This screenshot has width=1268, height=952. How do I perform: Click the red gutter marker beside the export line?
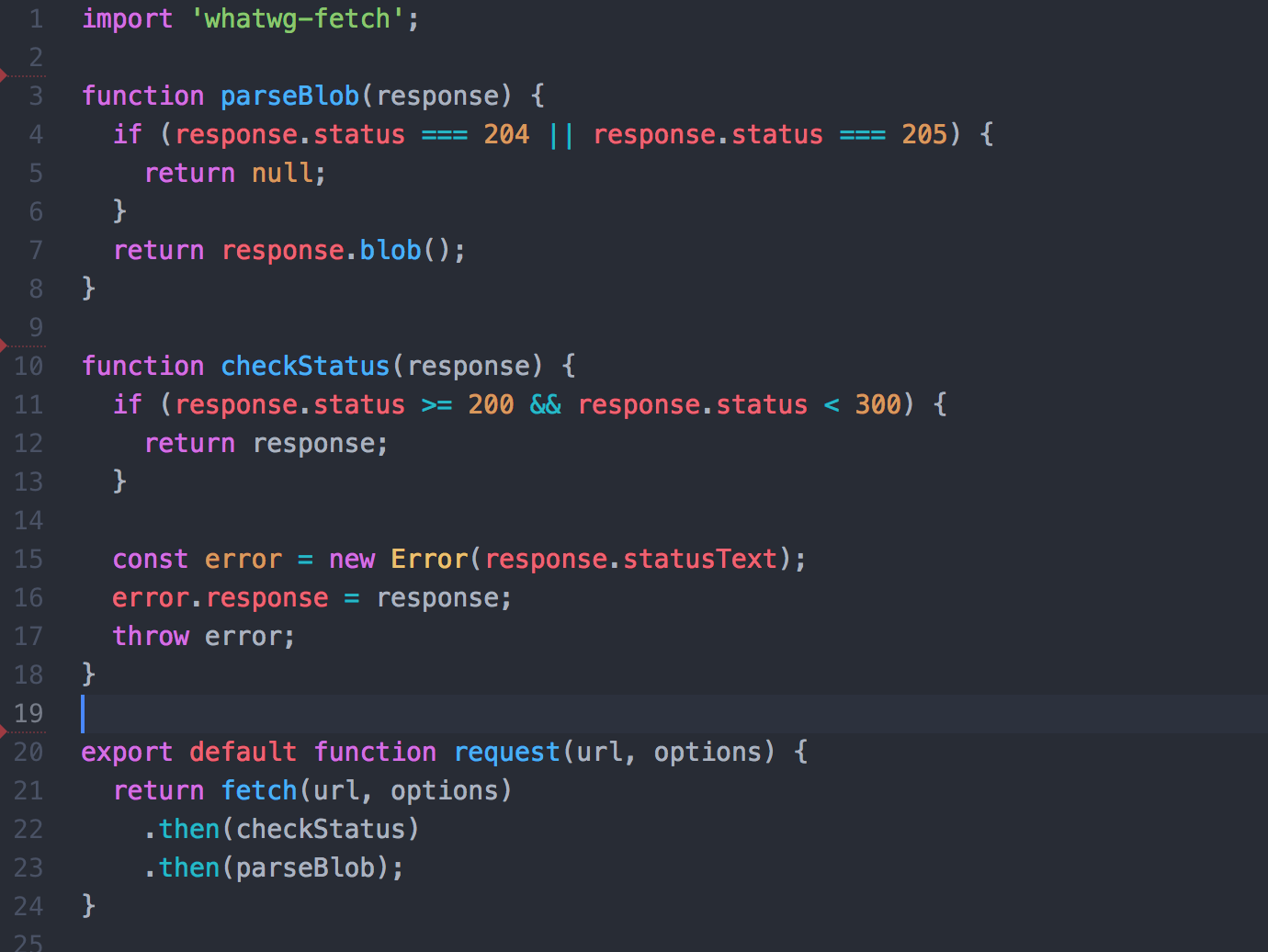point(4,733)
